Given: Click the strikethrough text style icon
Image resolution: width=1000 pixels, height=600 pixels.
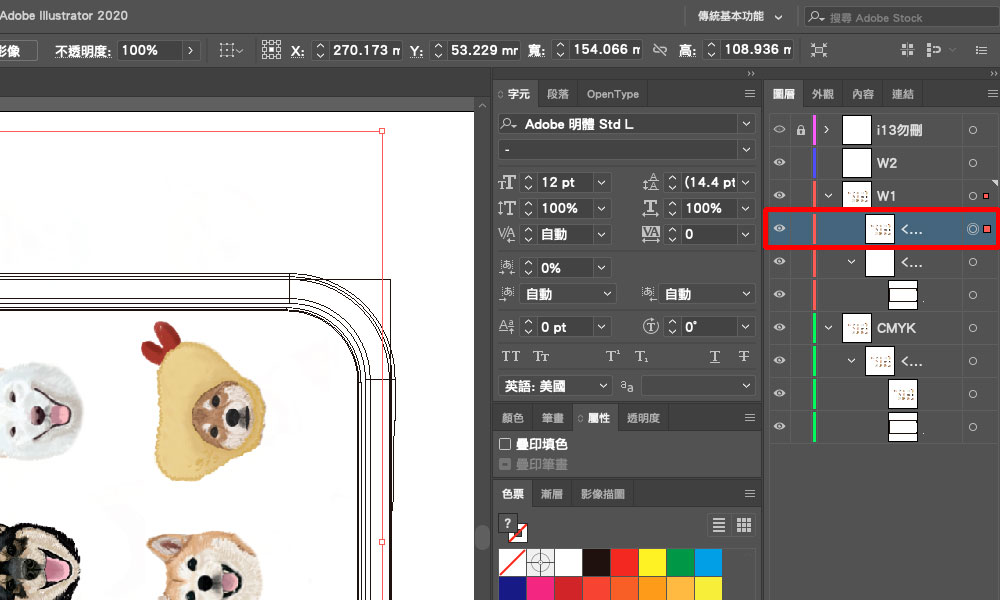Looking at the screenshot, I should [x=743, y=357].
